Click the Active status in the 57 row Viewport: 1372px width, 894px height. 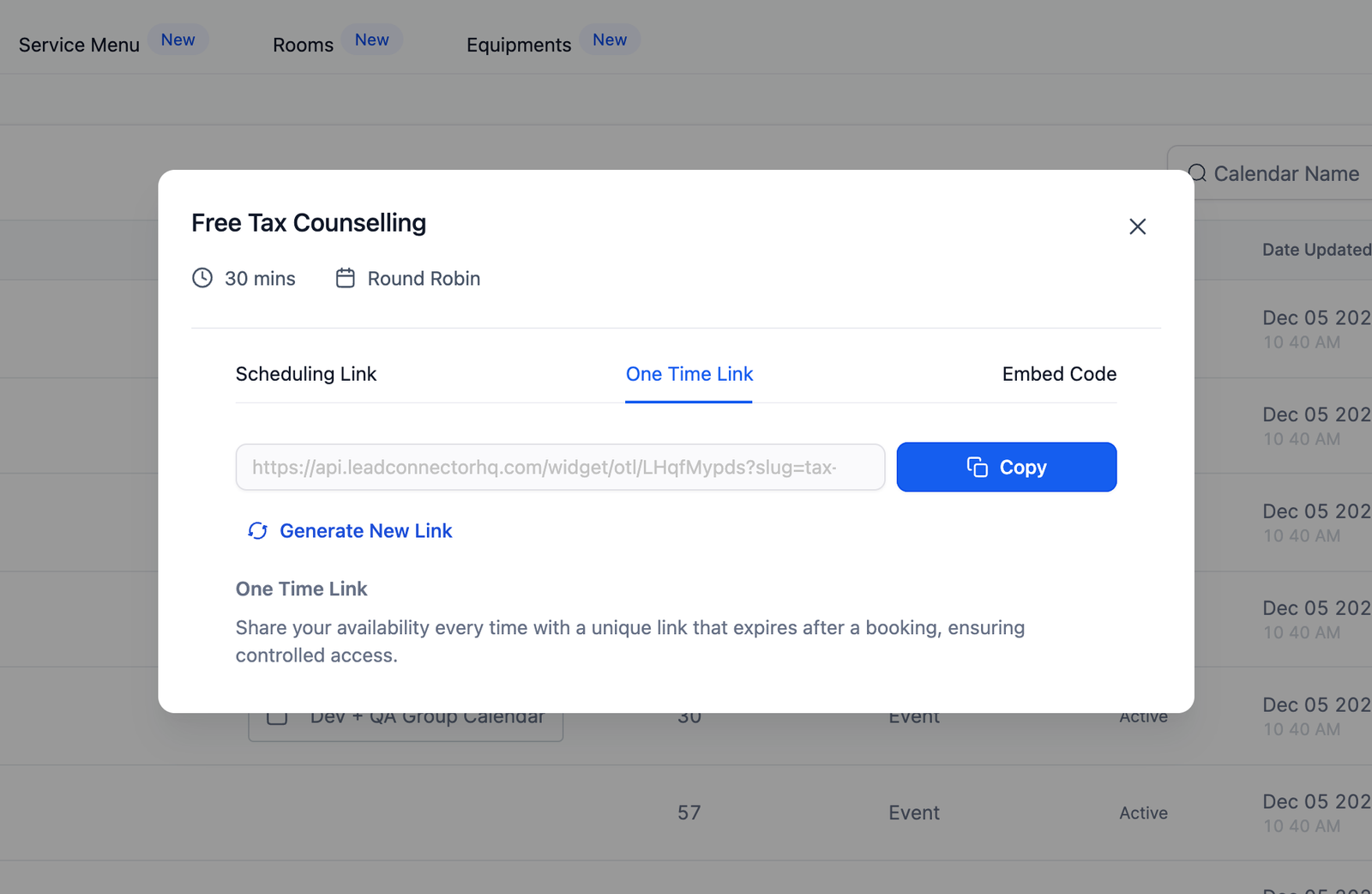1143,813
